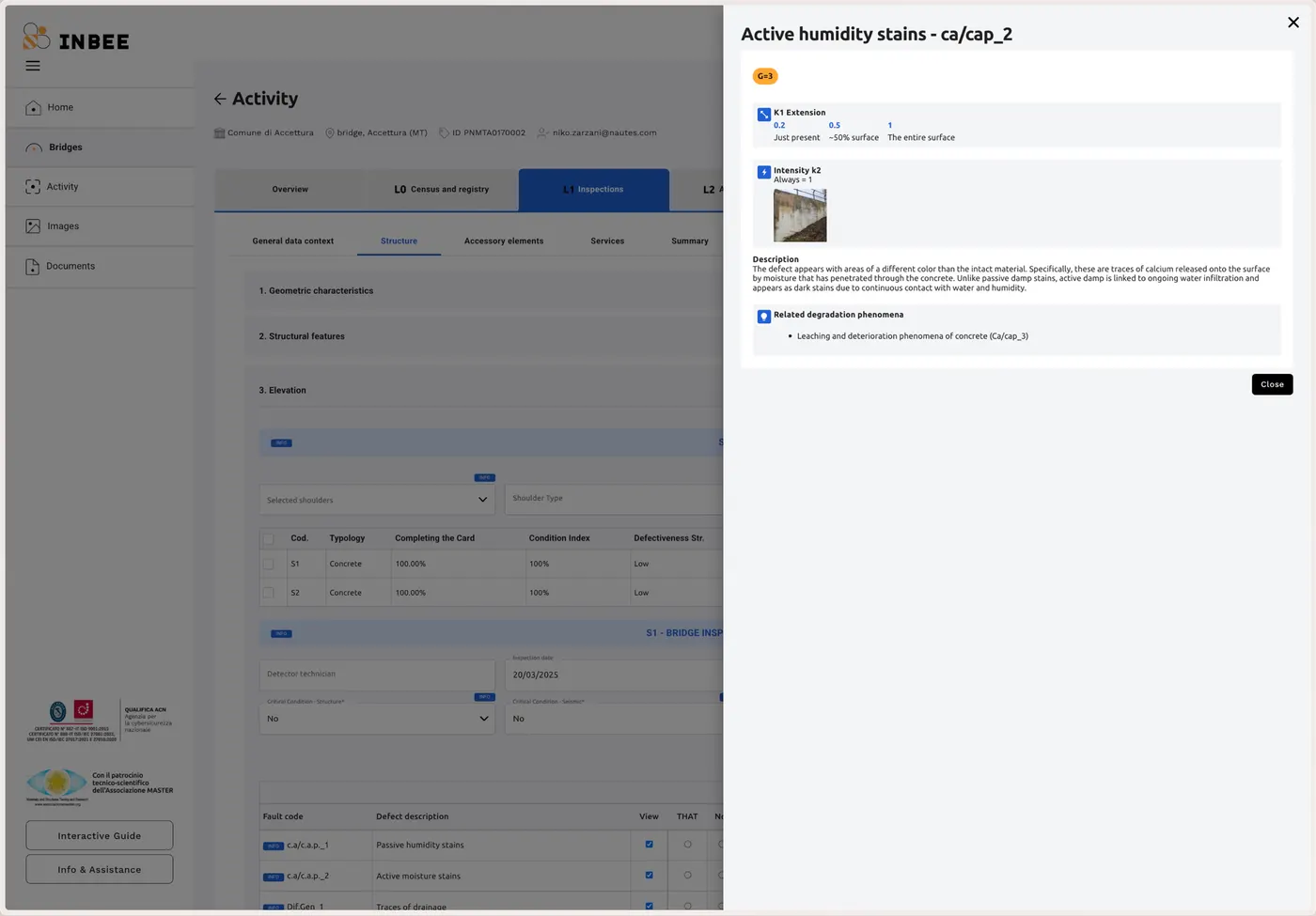Uncheck View for Traces of drainage
The height and width of the screenshot is (916, 1316).
649,907
